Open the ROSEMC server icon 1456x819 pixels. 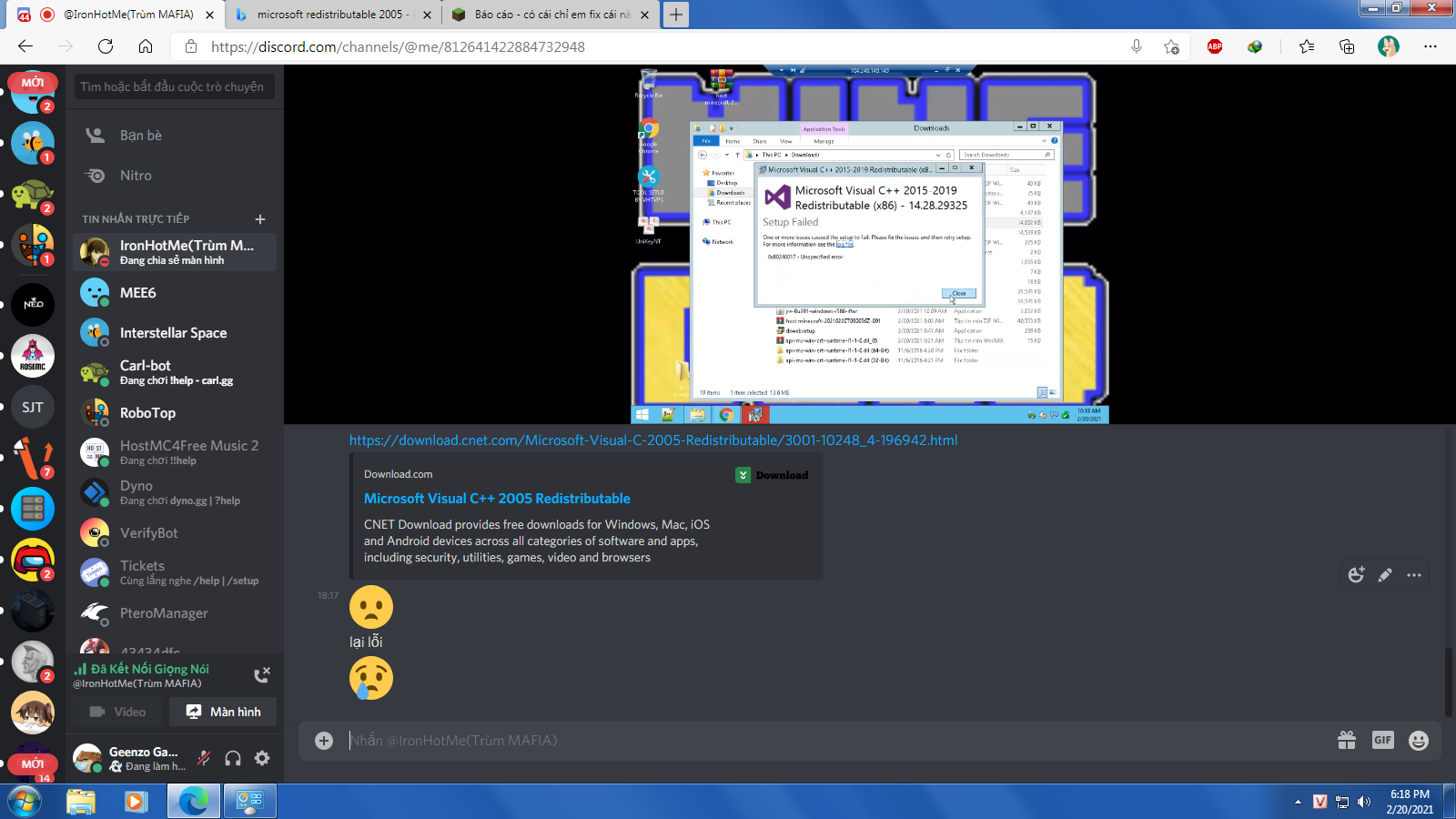coord(33,356)
